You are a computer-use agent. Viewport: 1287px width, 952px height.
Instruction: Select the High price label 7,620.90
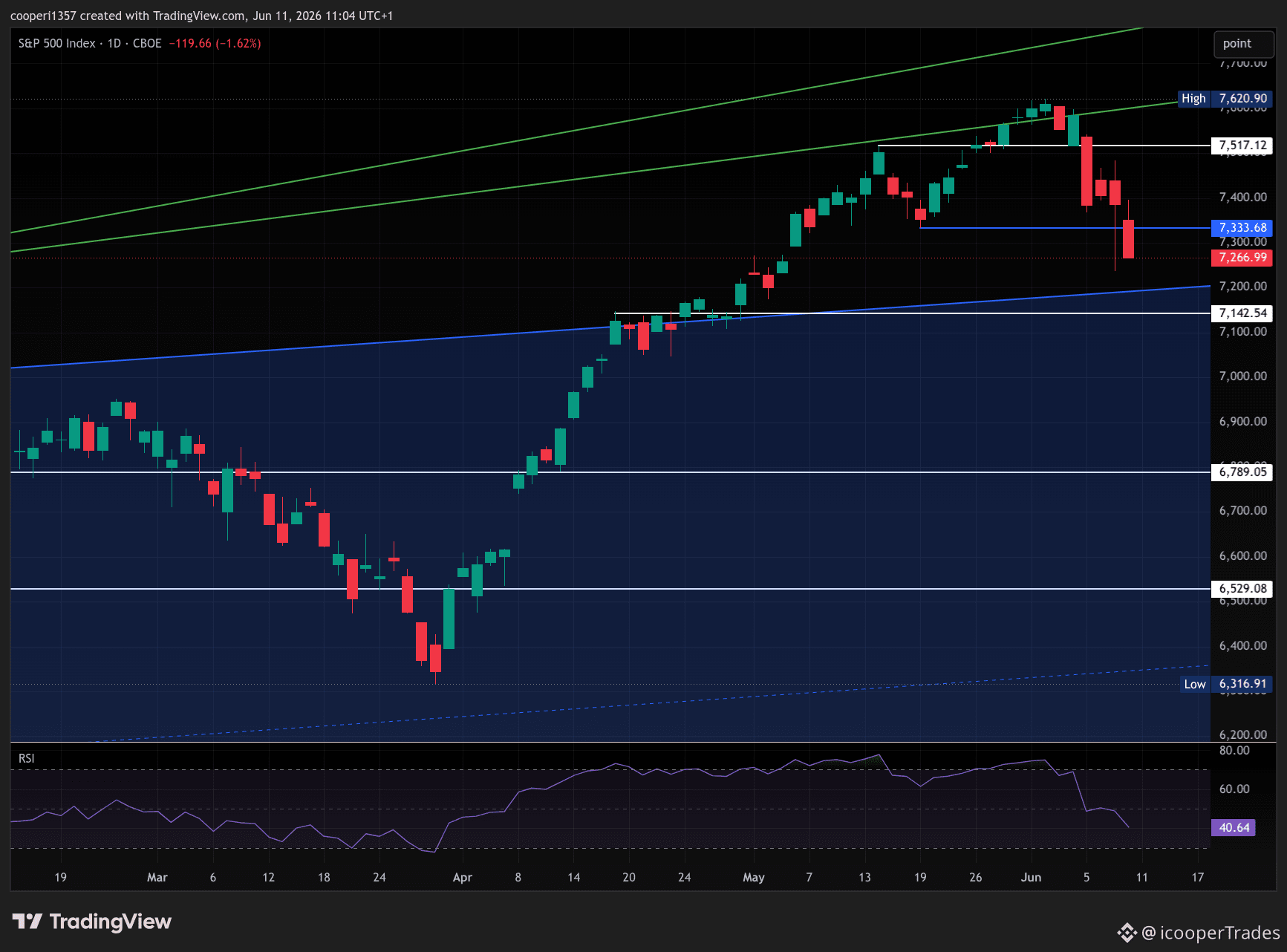click(1242, 99)
